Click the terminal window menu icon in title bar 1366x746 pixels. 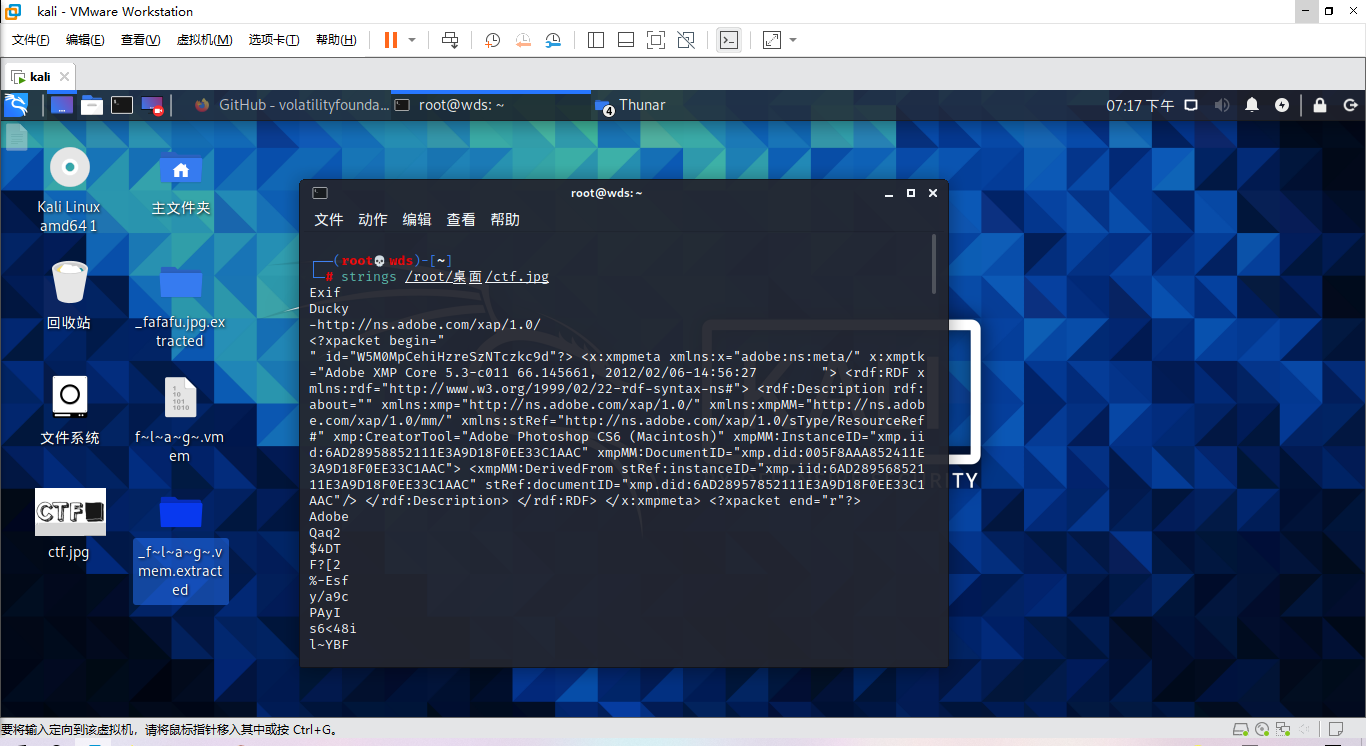tap(320, 193)
